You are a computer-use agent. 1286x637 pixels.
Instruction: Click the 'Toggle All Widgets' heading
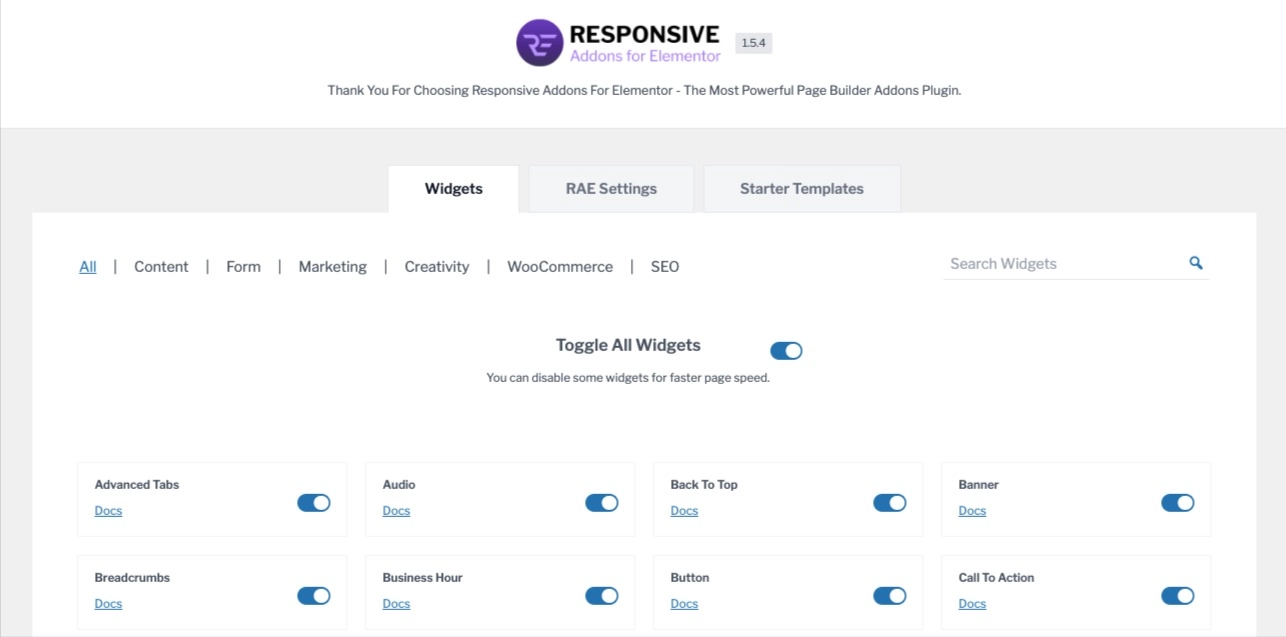[628, 345]
